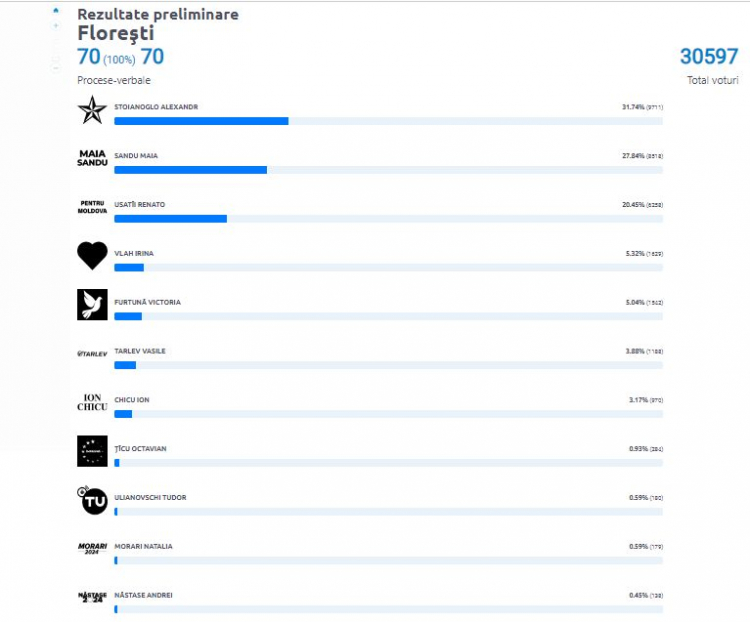Click the Morari 2024 logo
750x622 pixels.
[x=92, y=548]
